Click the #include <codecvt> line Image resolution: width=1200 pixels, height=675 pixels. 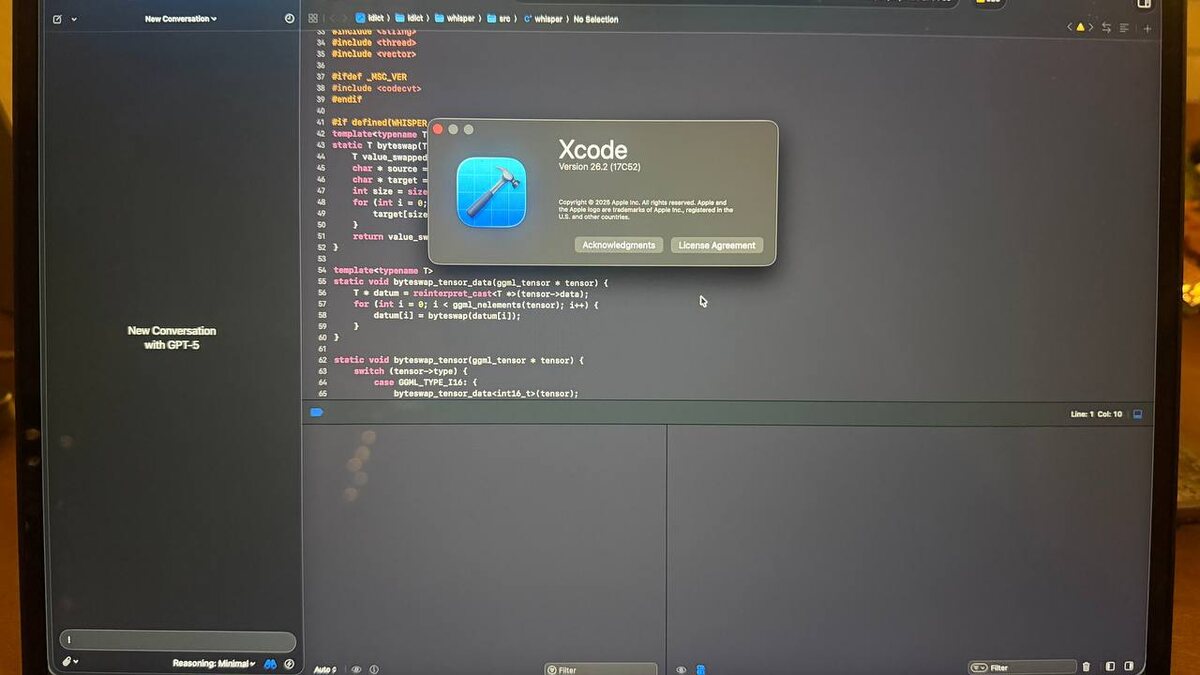point(376,88)
